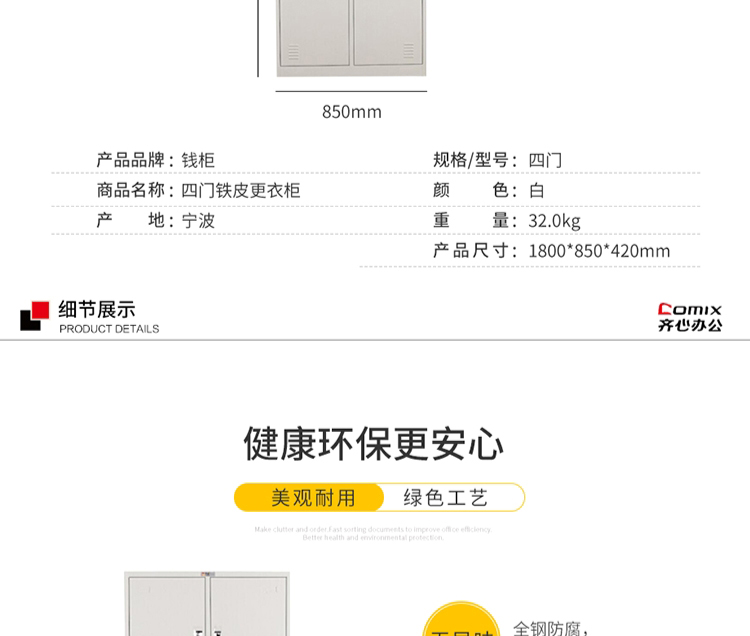Click the 全钢防腐 feature text

click(552, 627)
